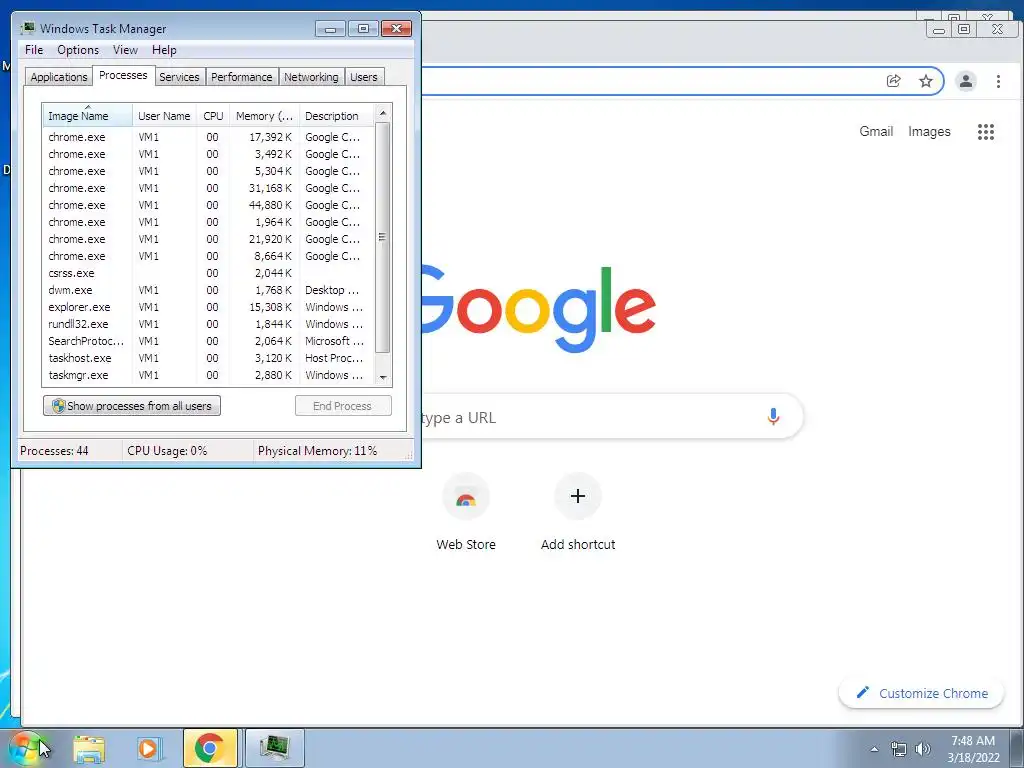Show hidden tray icons arrow
Image resolution: width=1024 pixels, height=768 pixels.
pos(874,749)
